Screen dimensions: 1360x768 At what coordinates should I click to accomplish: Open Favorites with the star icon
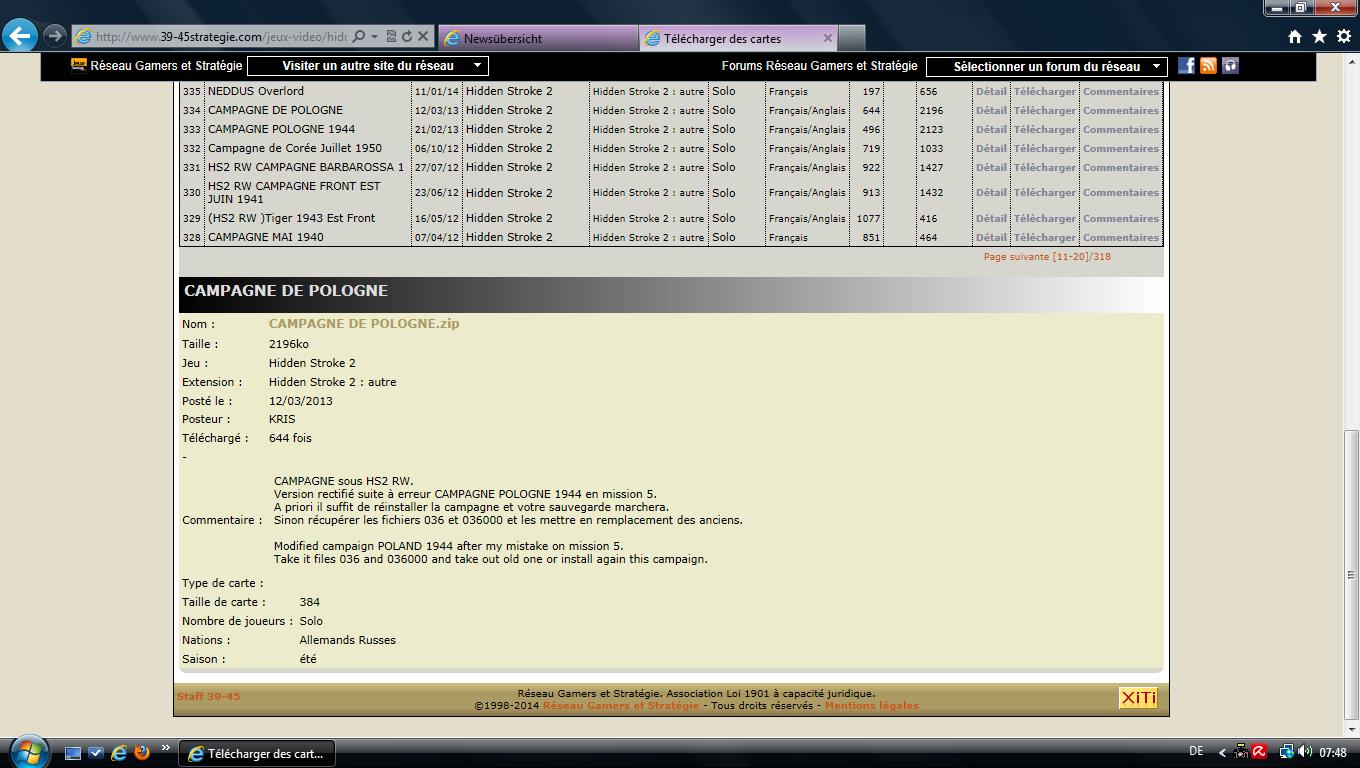[1319, 37]
